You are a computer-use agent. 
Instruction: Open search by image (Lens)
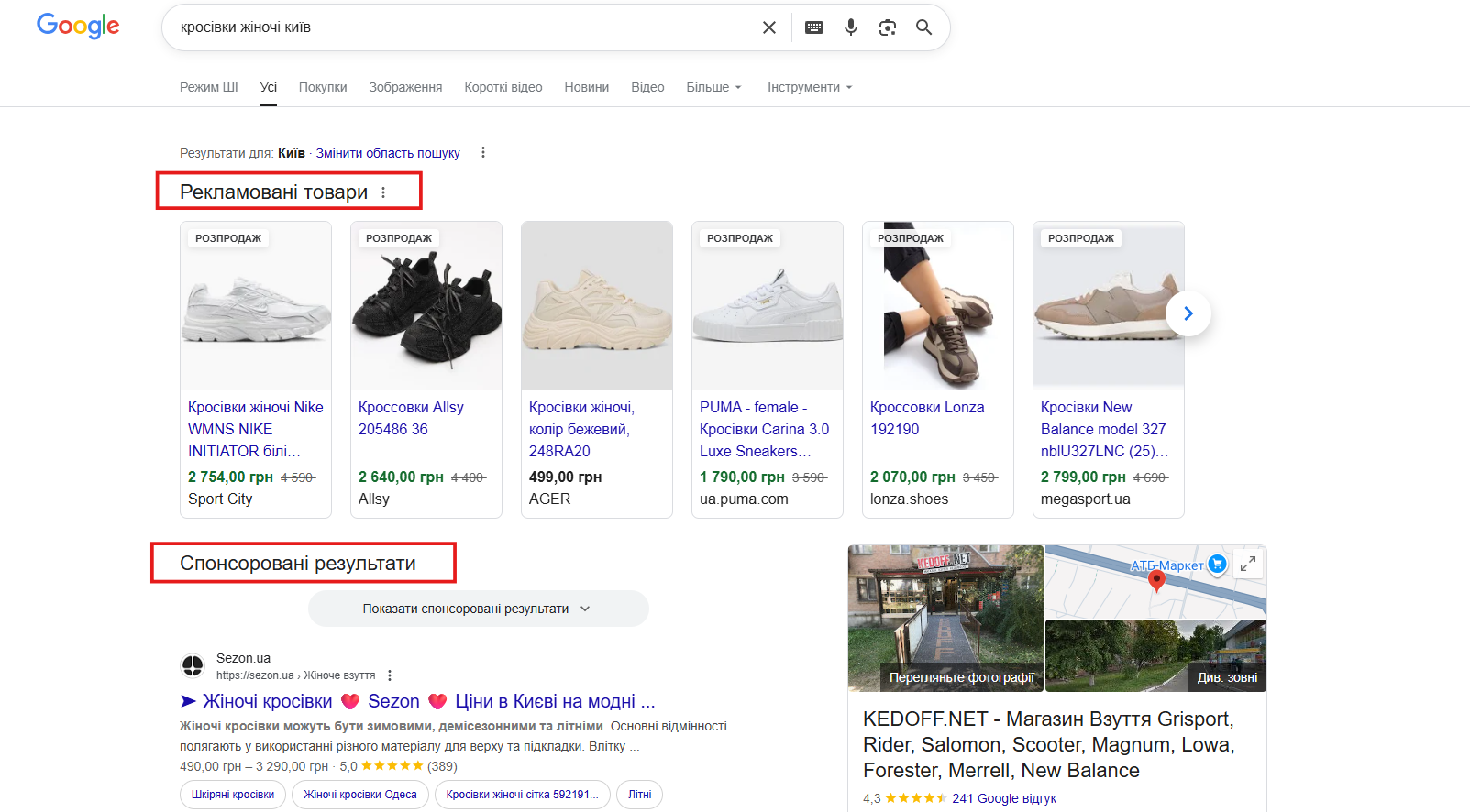tap(887, 27)
